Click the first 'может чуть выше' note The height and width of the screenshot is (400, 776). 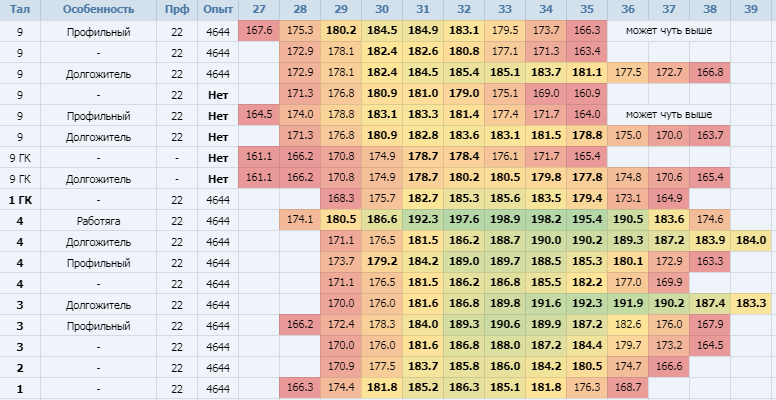tap(669, 31)
